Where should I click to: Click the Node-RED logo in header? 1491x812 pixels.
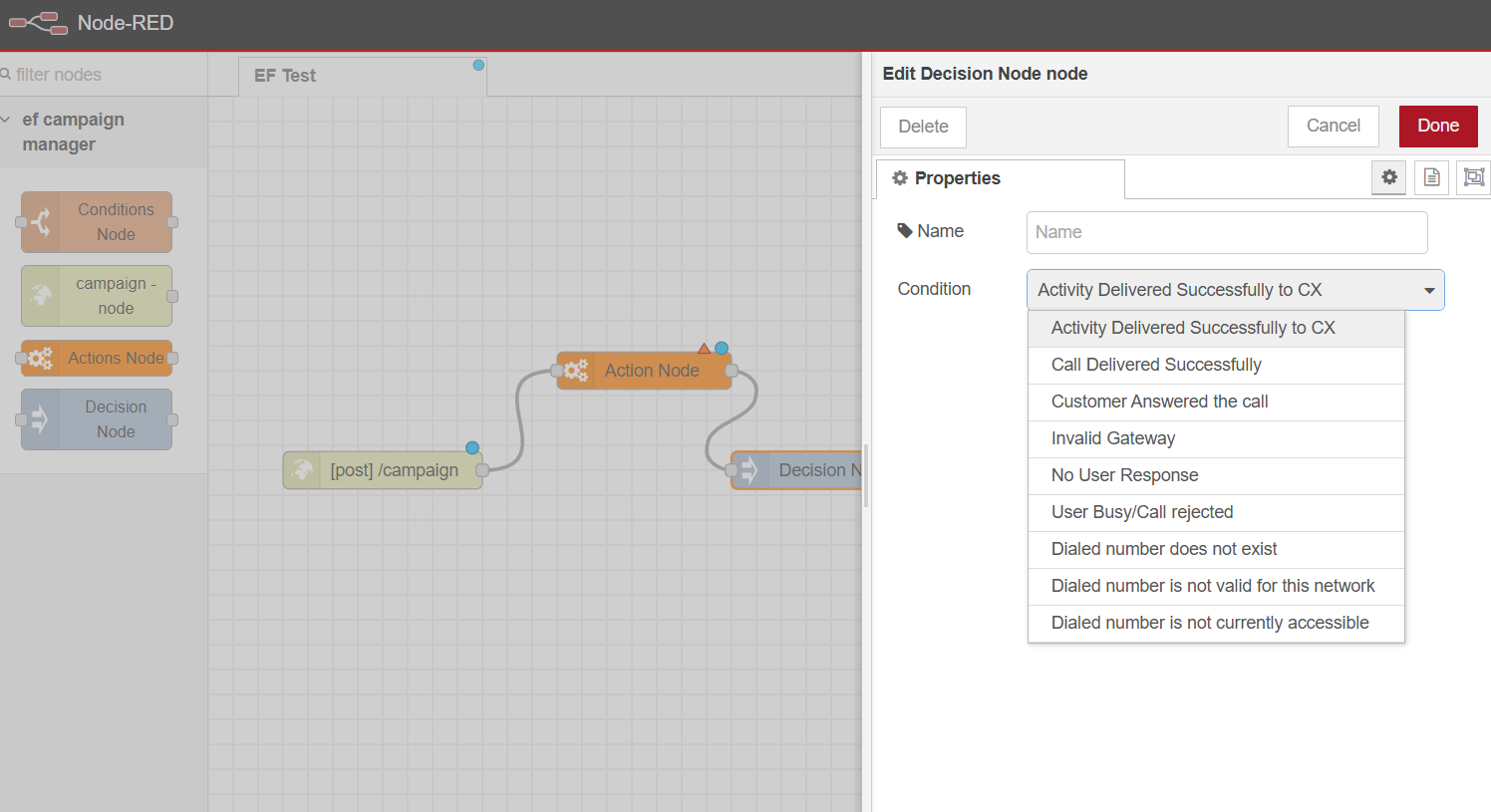38,23
